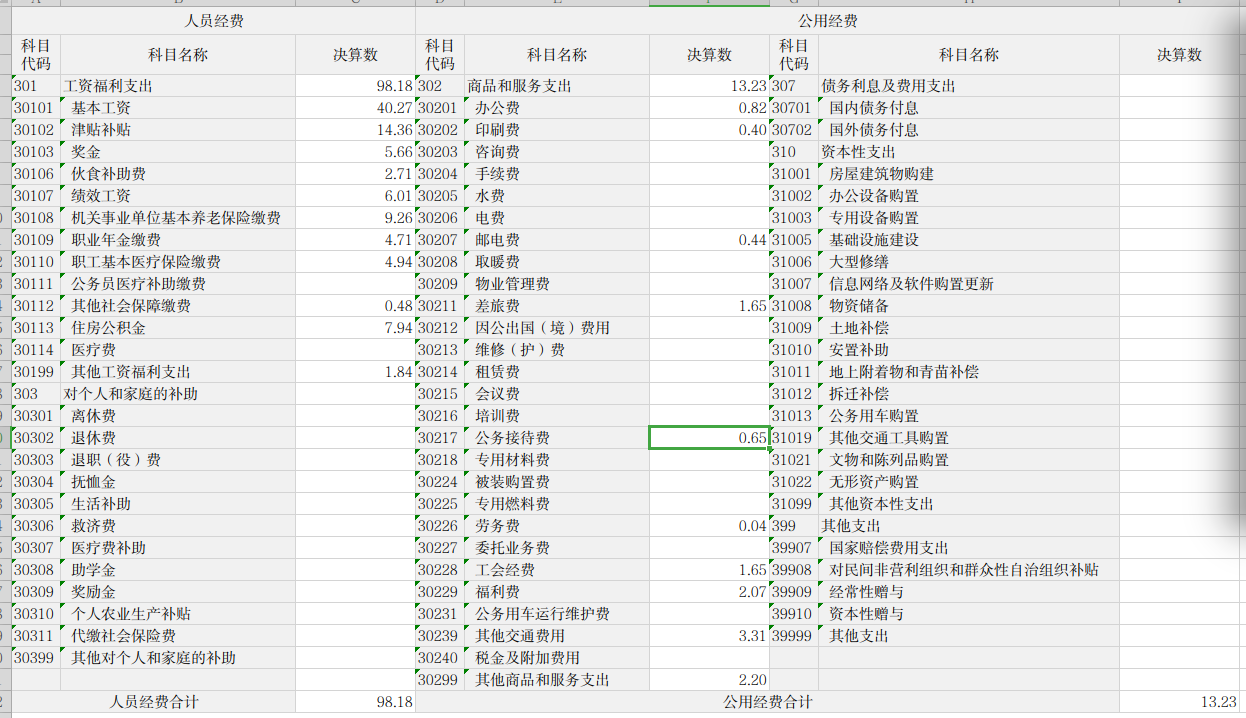The height and width of the screenshot is (718, 1246).
Task: Select the 公用经费合计 label cell
Action: (767, 702)
